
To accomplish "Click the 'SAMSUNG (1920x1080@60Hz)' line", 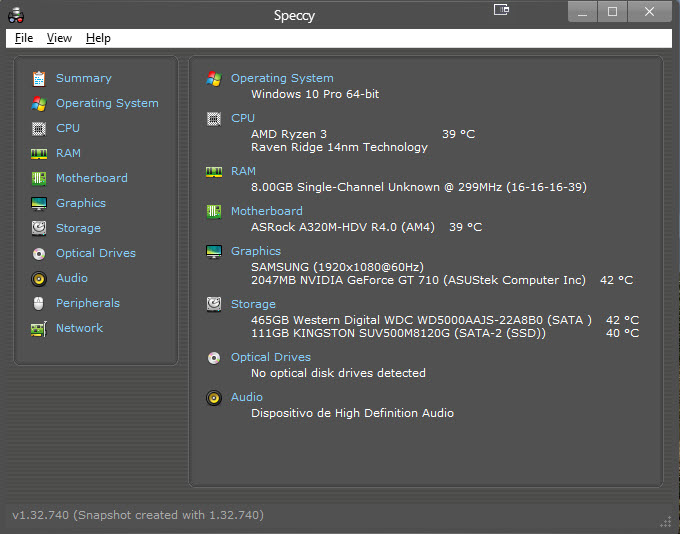I will tap(337, 267).
